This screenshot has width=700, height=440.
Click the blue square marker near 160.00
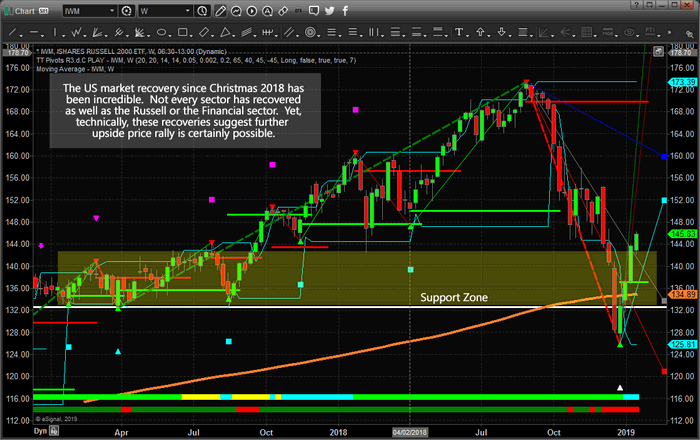pyautogui.click(x=664, y=157)
